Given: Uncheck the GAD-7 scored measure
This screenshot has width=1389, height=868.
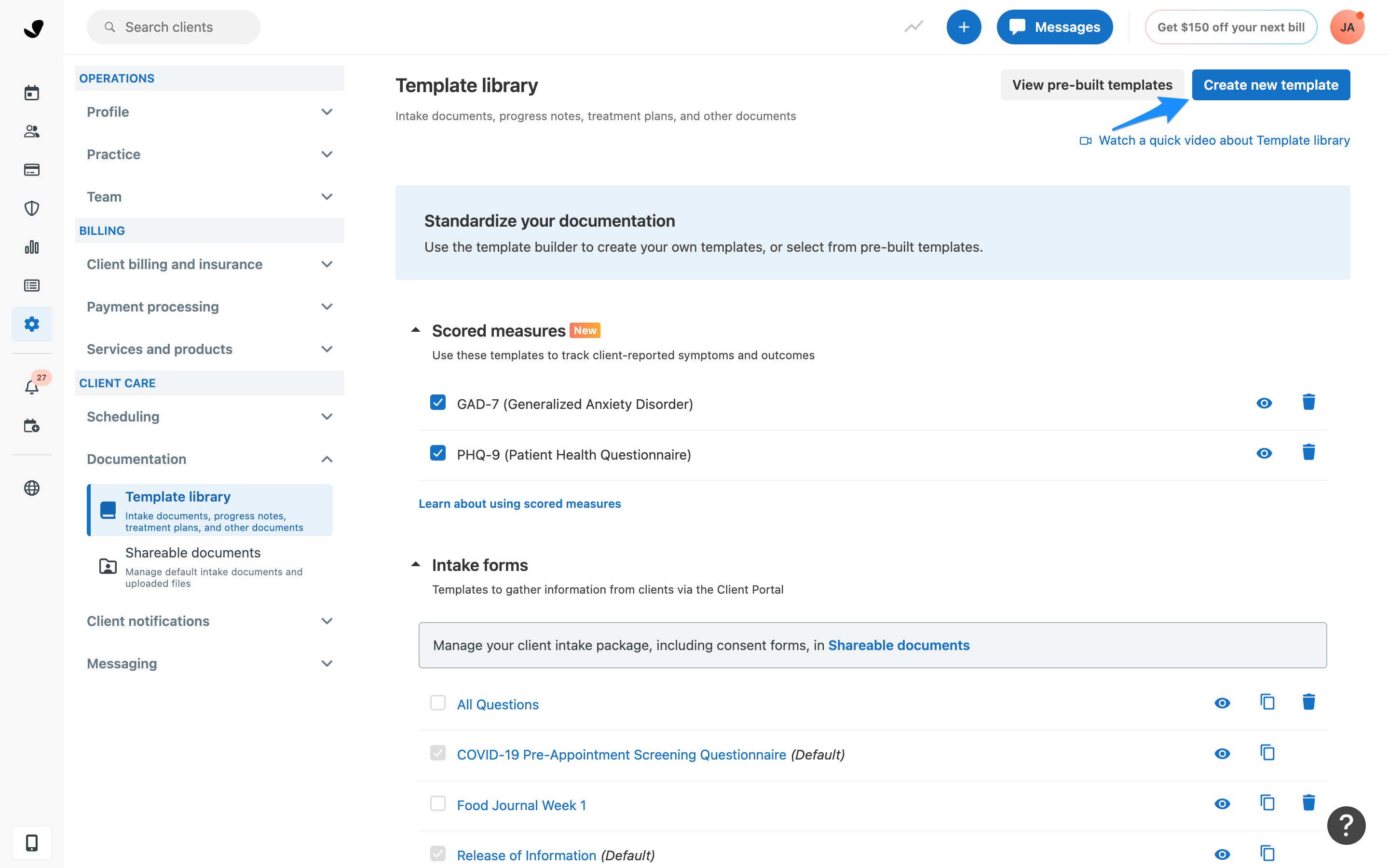Looking at the screenshot, I should 438,403.
